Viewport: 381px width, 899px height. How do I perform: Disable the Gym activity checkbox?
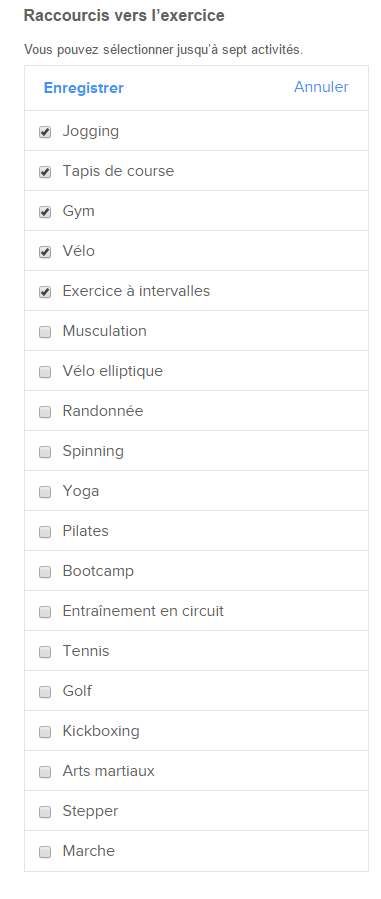pyautogui.click(x=45, y=212)
